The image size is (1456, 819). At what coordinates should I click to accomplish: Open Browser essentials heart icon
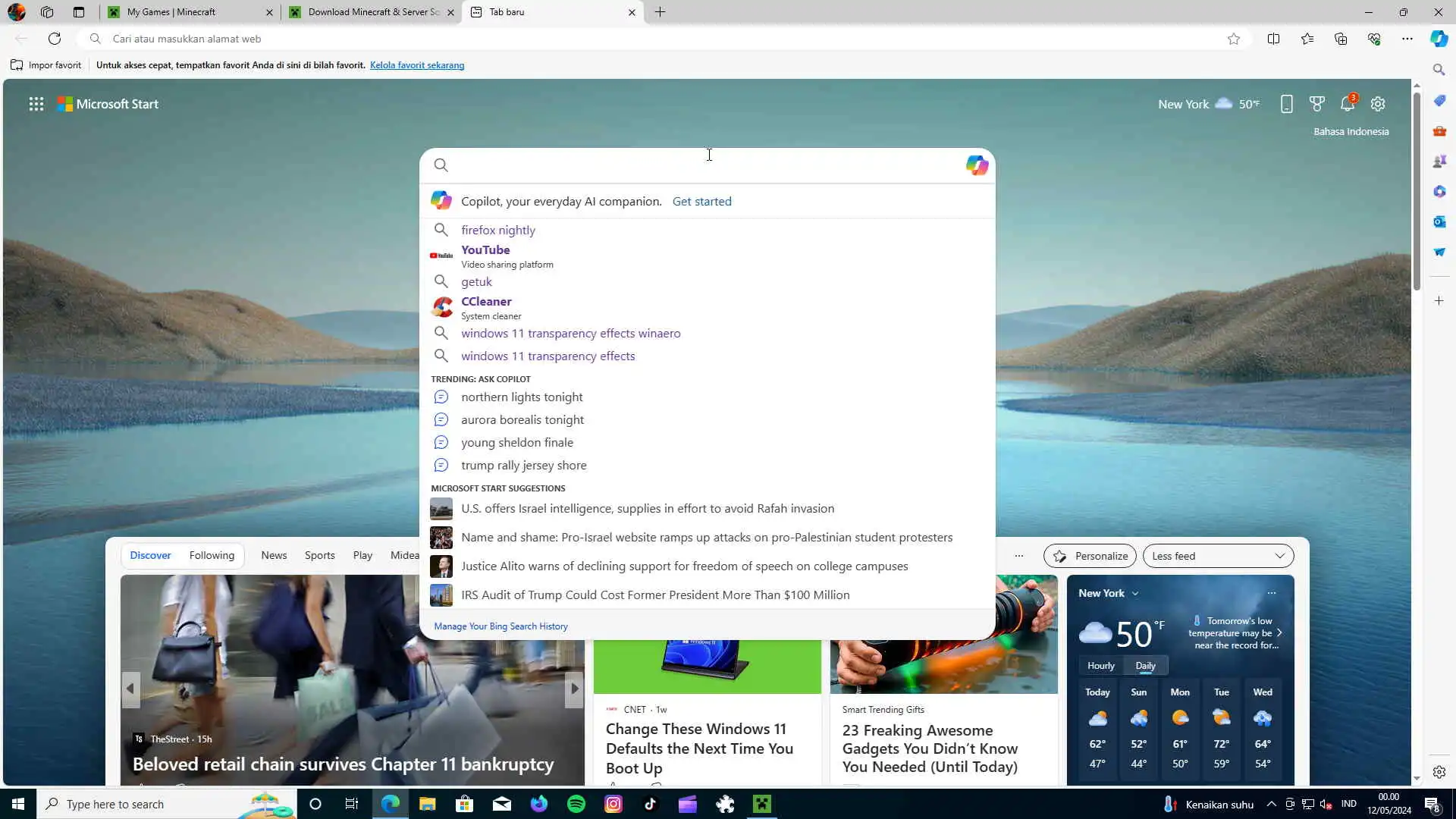1374,39
